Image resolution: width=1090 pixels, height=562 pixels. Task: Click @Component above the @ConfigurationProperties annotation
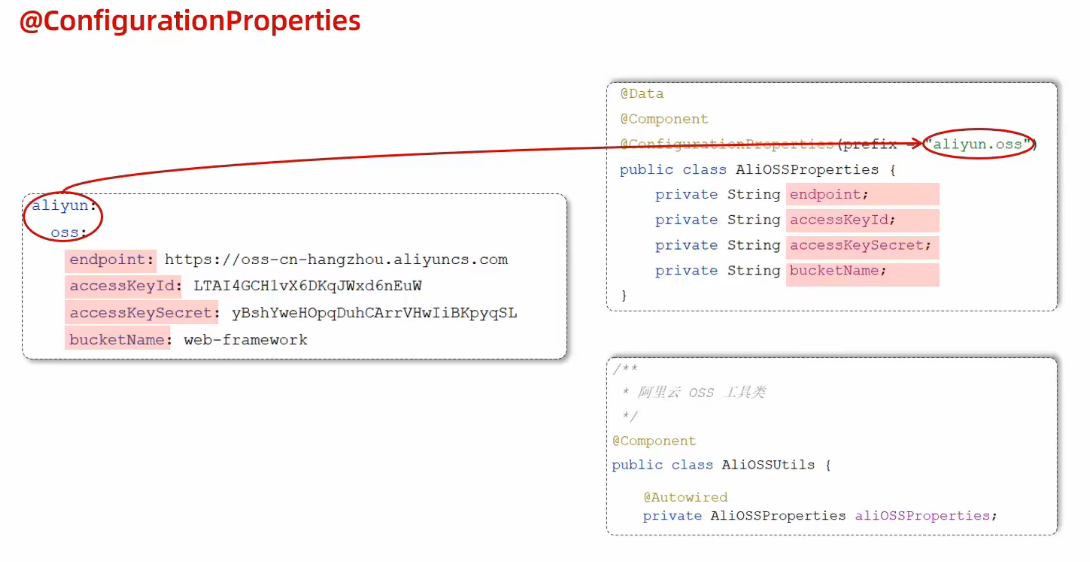[664, 119]
